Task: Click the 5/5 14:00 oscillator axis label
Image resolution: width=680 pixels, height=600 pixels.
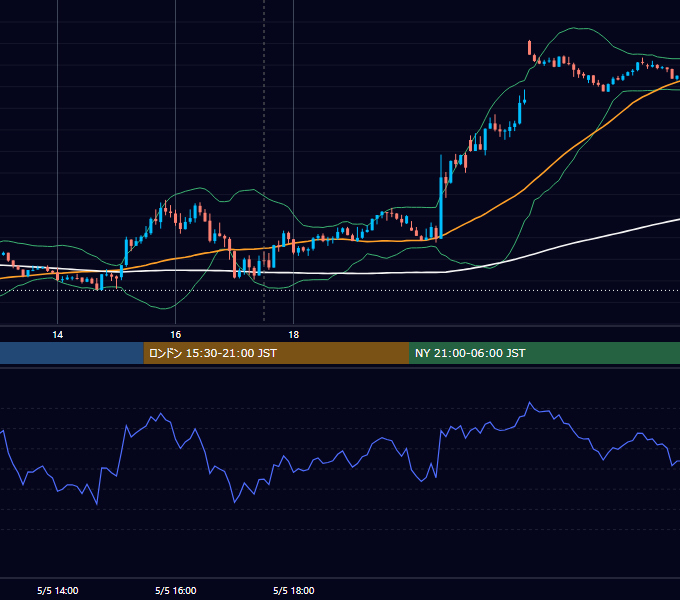Action: pyautogui.click(x=58, y=590)
